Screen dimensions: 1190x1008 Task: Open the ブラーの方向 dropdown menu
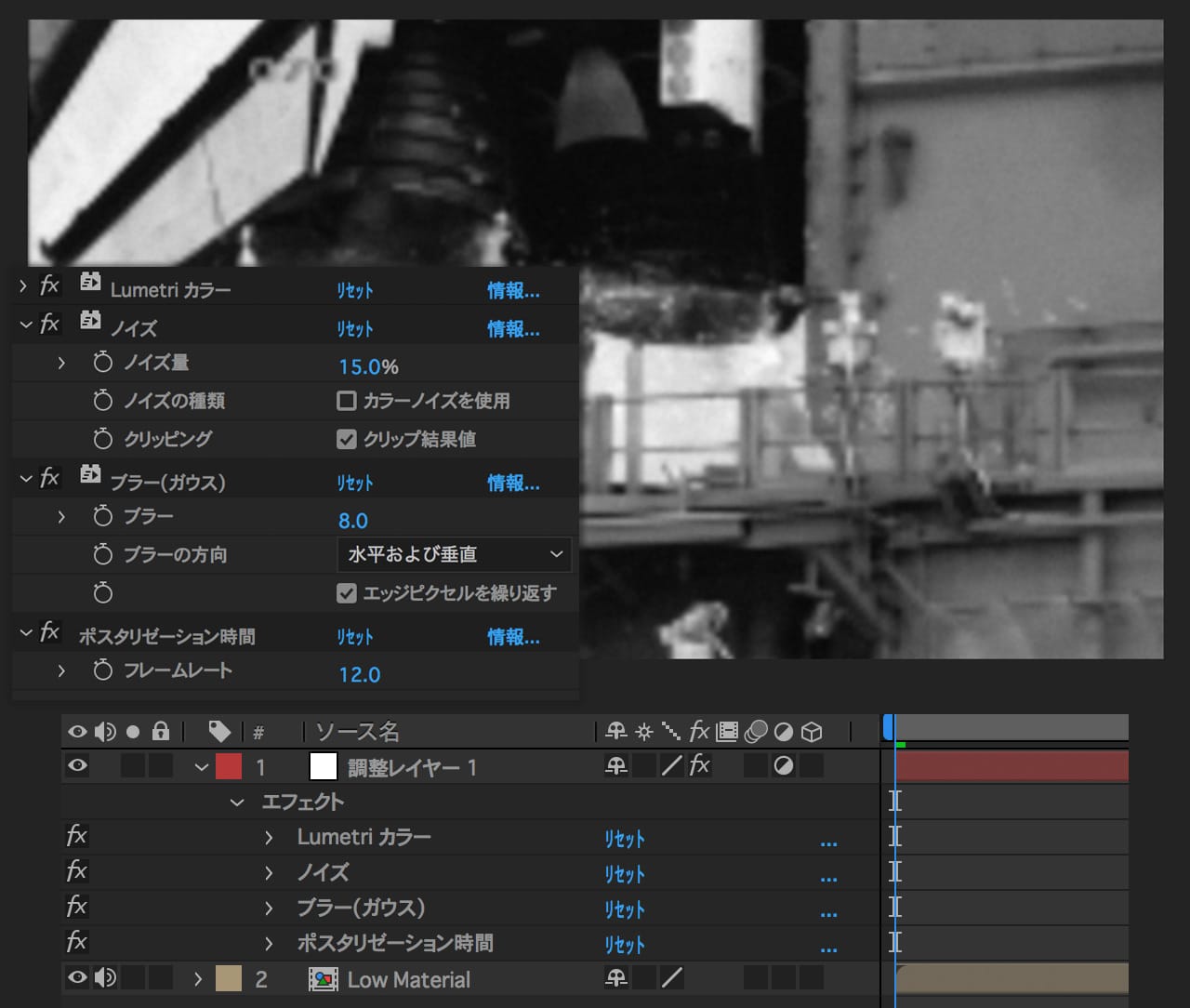tap(454, 554)
